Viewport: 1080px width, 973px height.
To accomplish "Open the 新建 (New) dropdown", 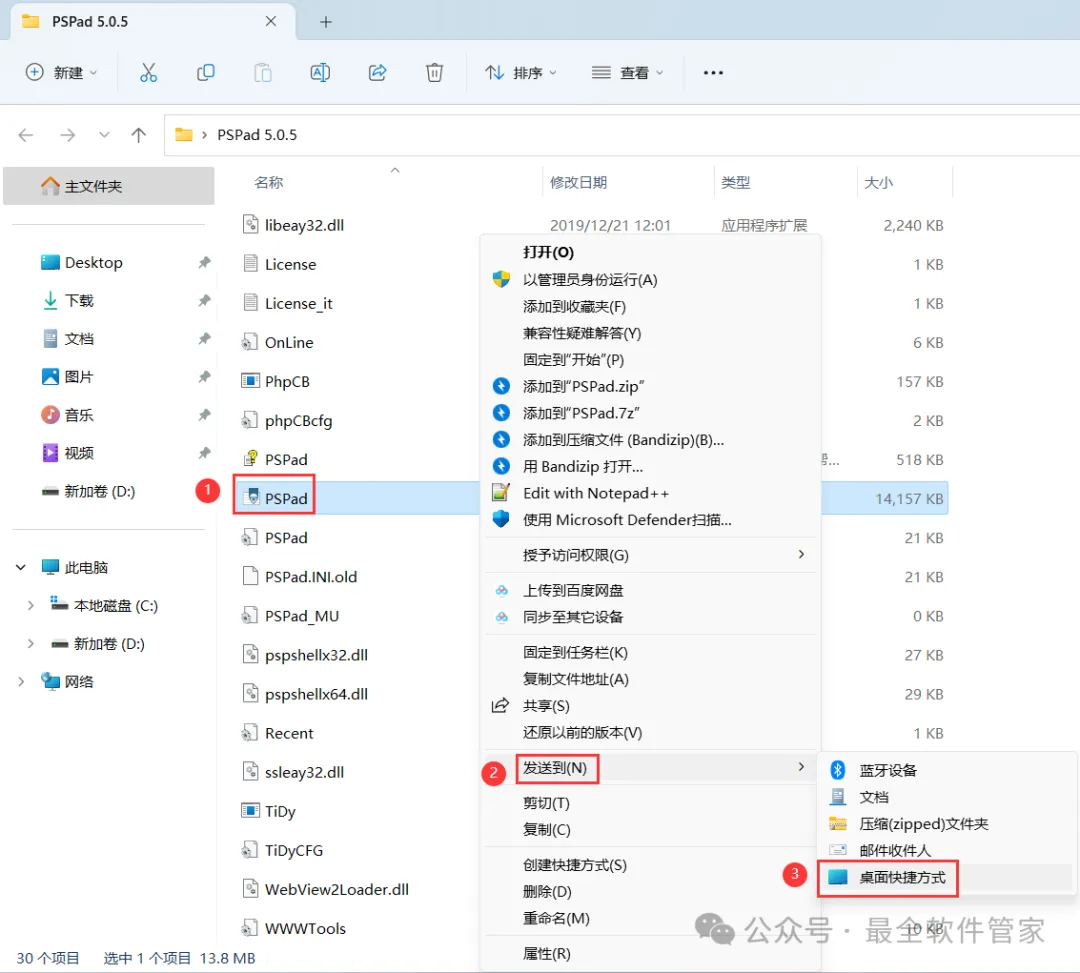I will click(62, 72).
